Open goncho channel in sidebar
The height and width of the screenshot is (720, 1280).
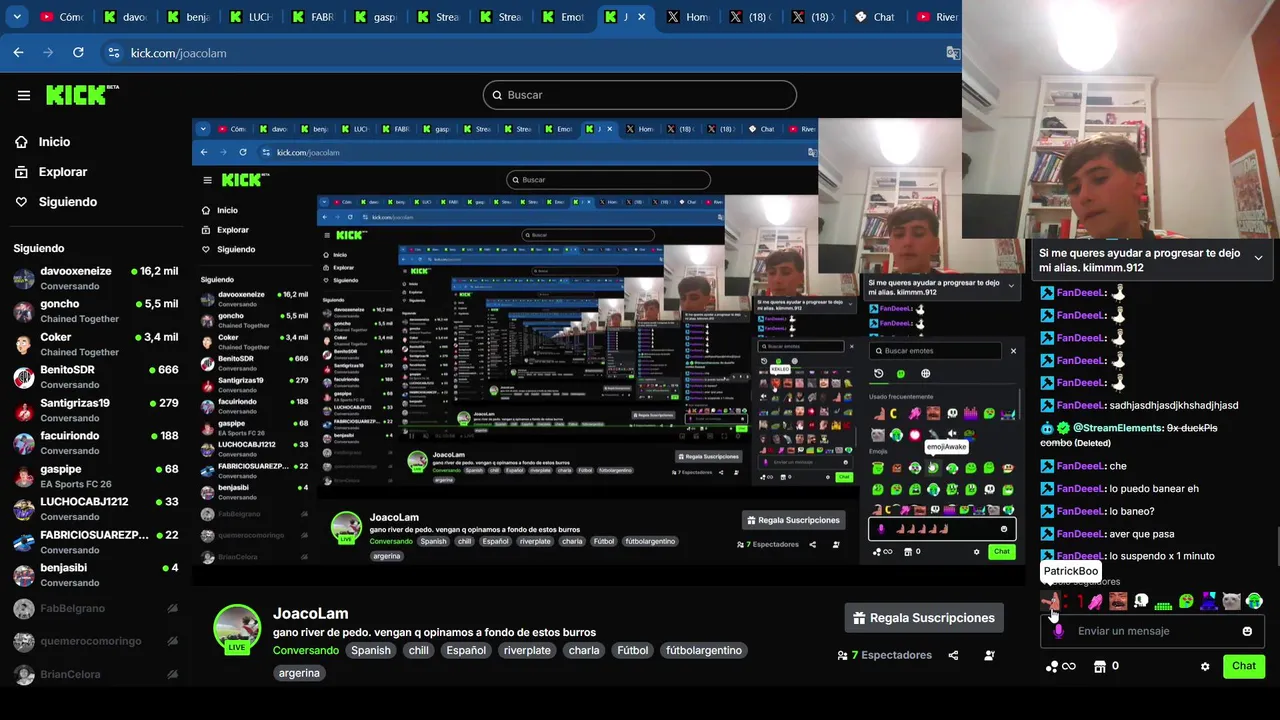(x=95, y=311)
